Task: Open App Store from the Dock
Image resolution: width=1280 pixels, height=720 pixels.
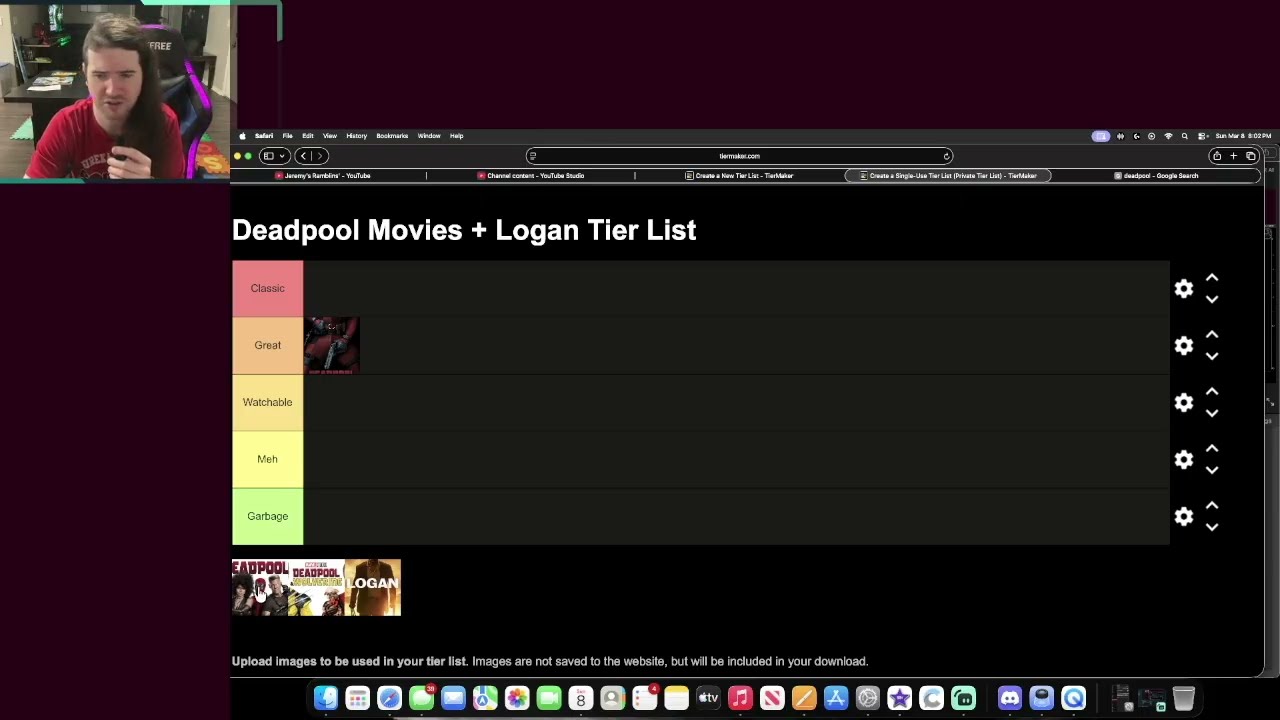Action: [836, 698]
